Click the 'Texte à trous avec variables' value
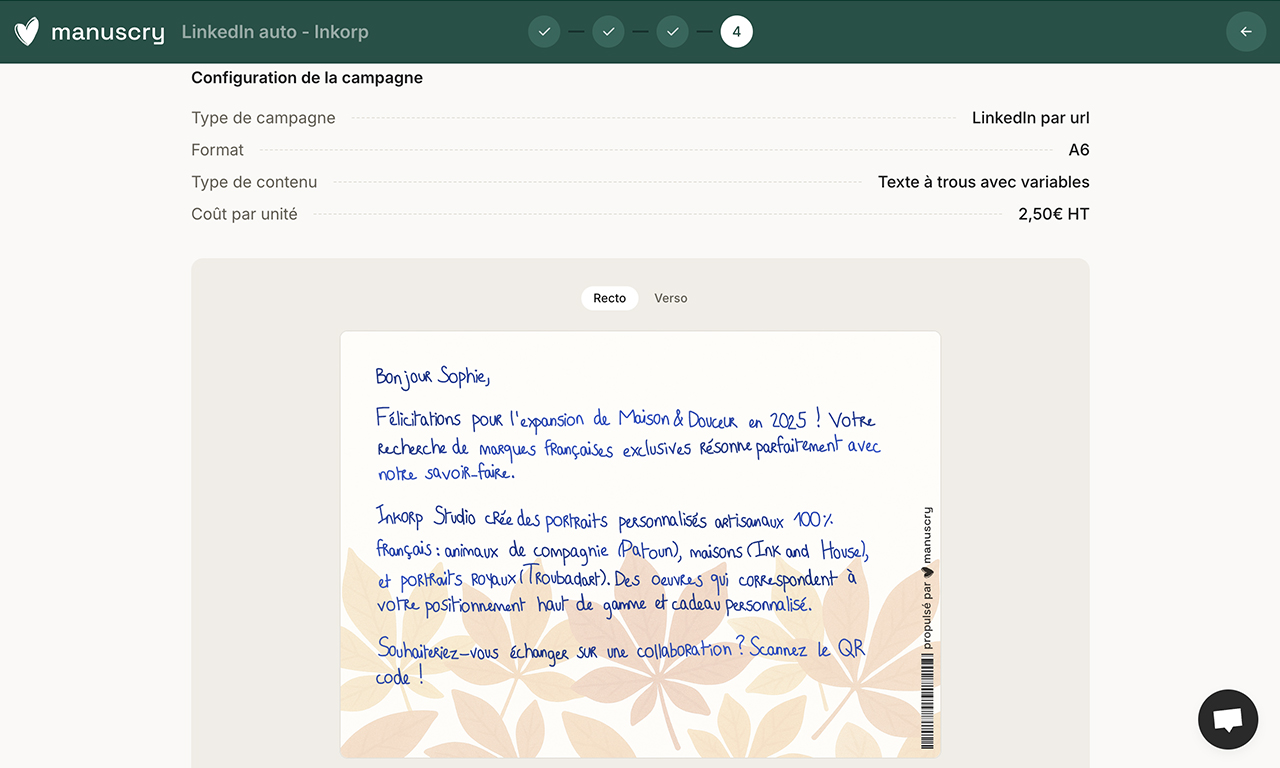1280x768 pixels. click(x=983, y=182)
